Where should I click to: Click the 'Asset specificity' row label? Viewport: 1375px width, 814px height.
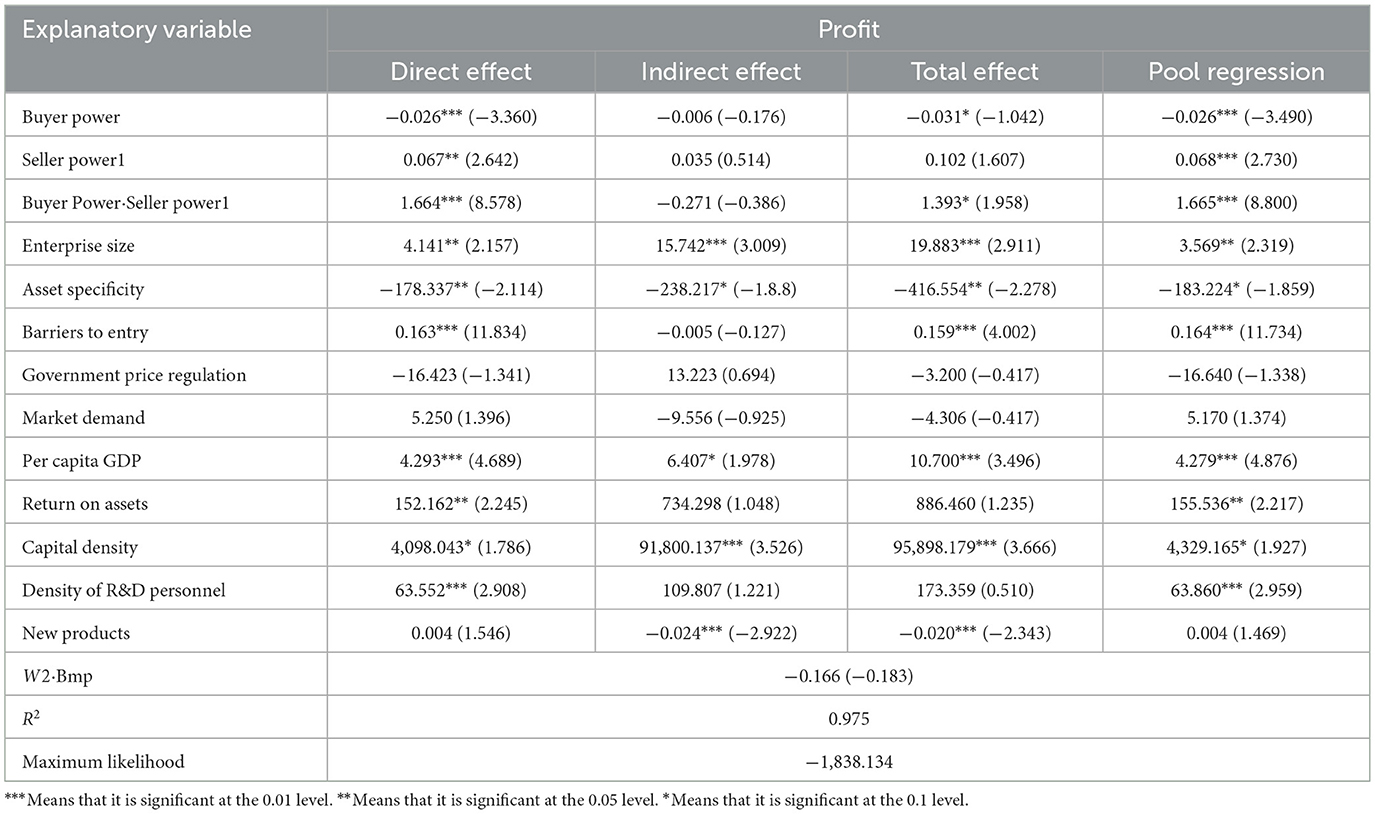tap(83, 289)
